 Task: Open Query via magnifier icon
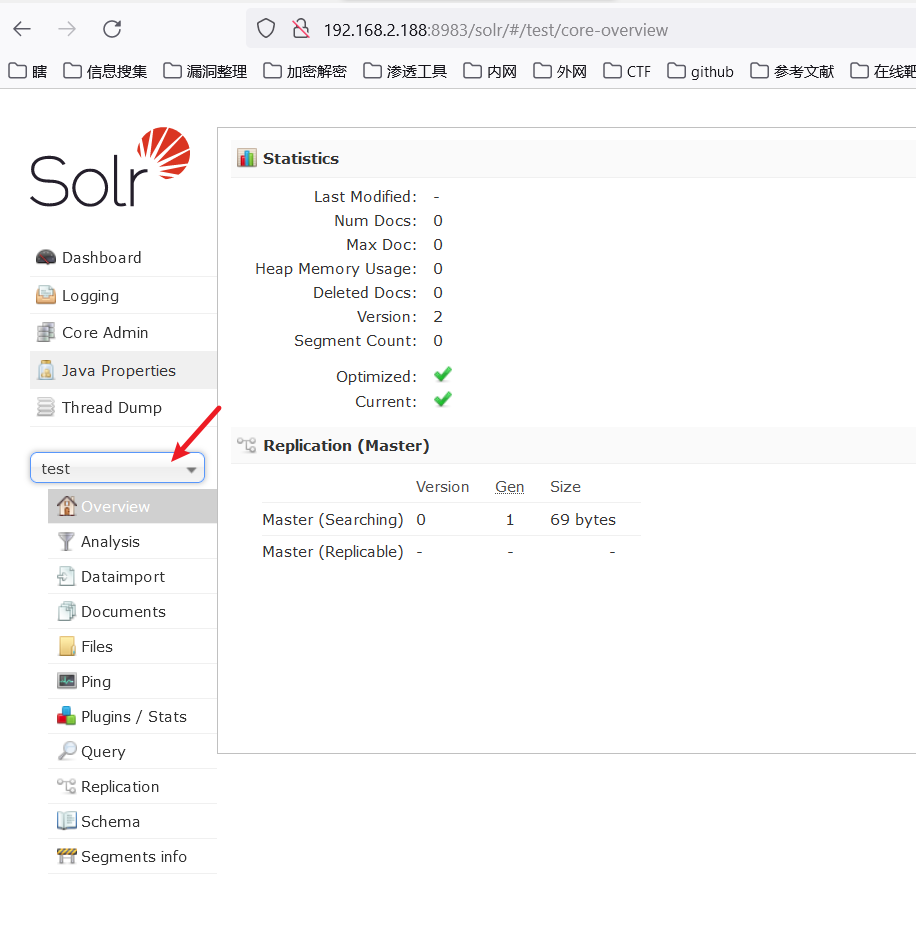66,751
